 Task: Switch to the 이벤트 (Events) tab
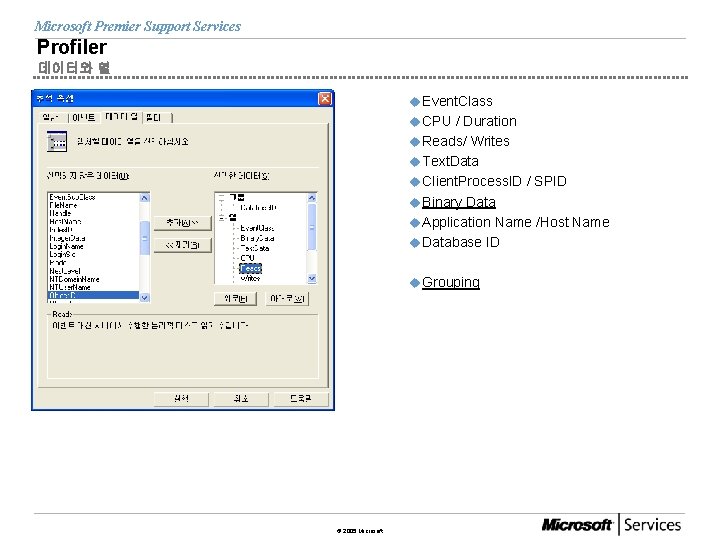[x=84, y=118]
